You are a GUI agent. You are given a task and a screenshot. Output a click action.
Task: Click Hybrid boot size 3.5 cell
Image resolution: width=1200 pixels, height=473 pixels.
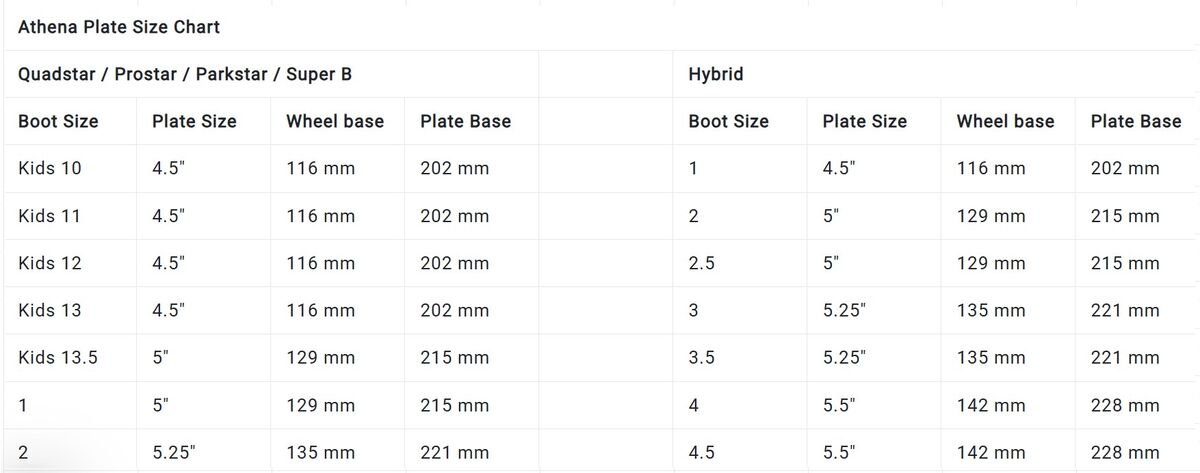[x=701, y=357]
